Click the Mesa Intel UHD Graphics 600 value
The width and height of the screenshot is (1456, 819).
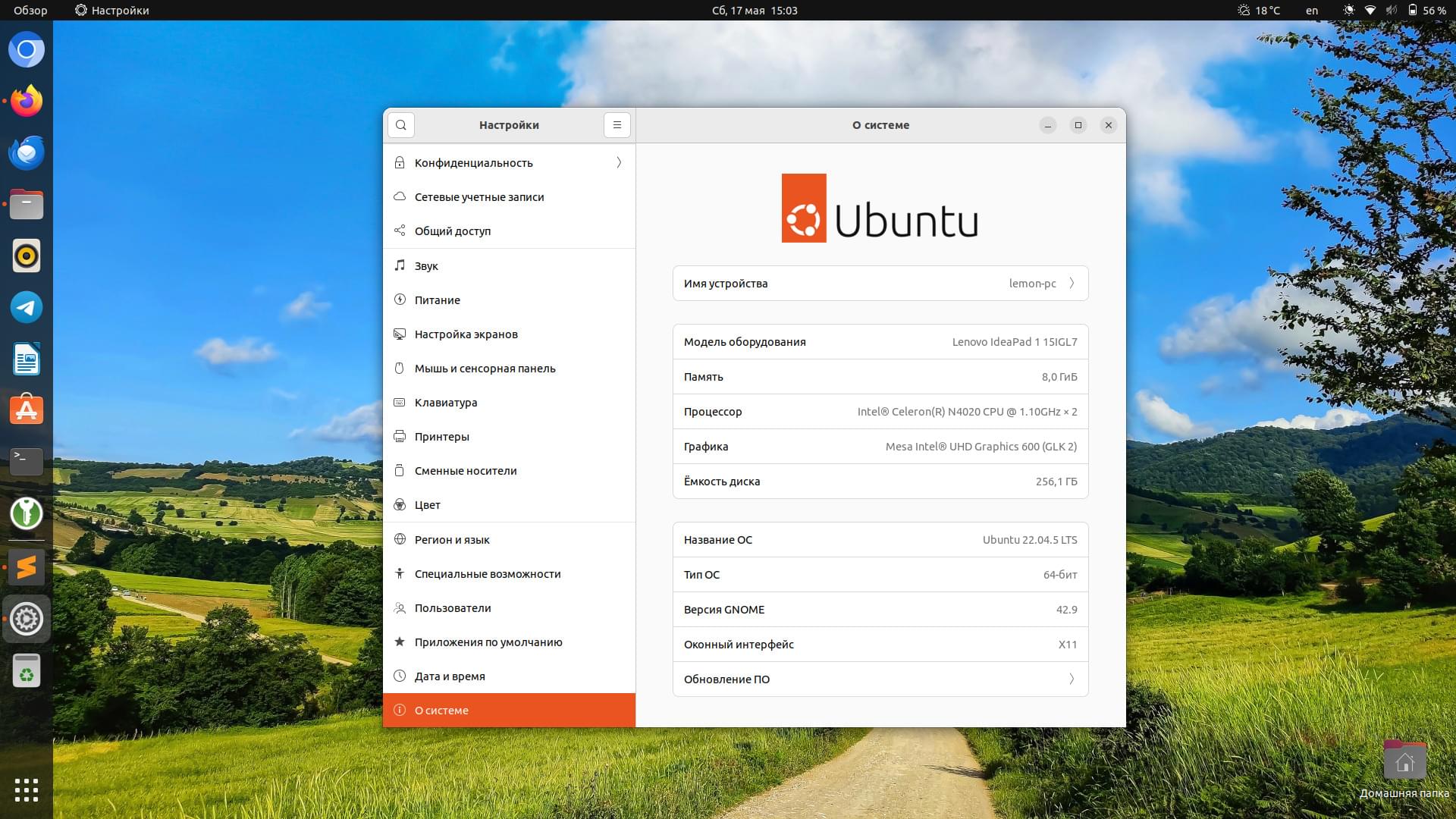coord(981,446)
